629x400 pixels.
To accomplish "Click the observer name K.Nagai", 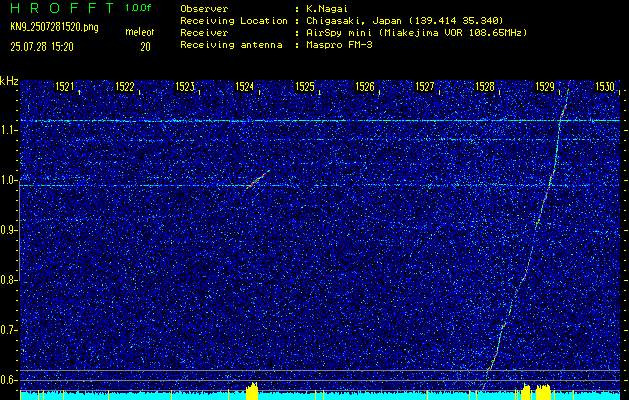I will pyautogui.click(x=326, y=9).
